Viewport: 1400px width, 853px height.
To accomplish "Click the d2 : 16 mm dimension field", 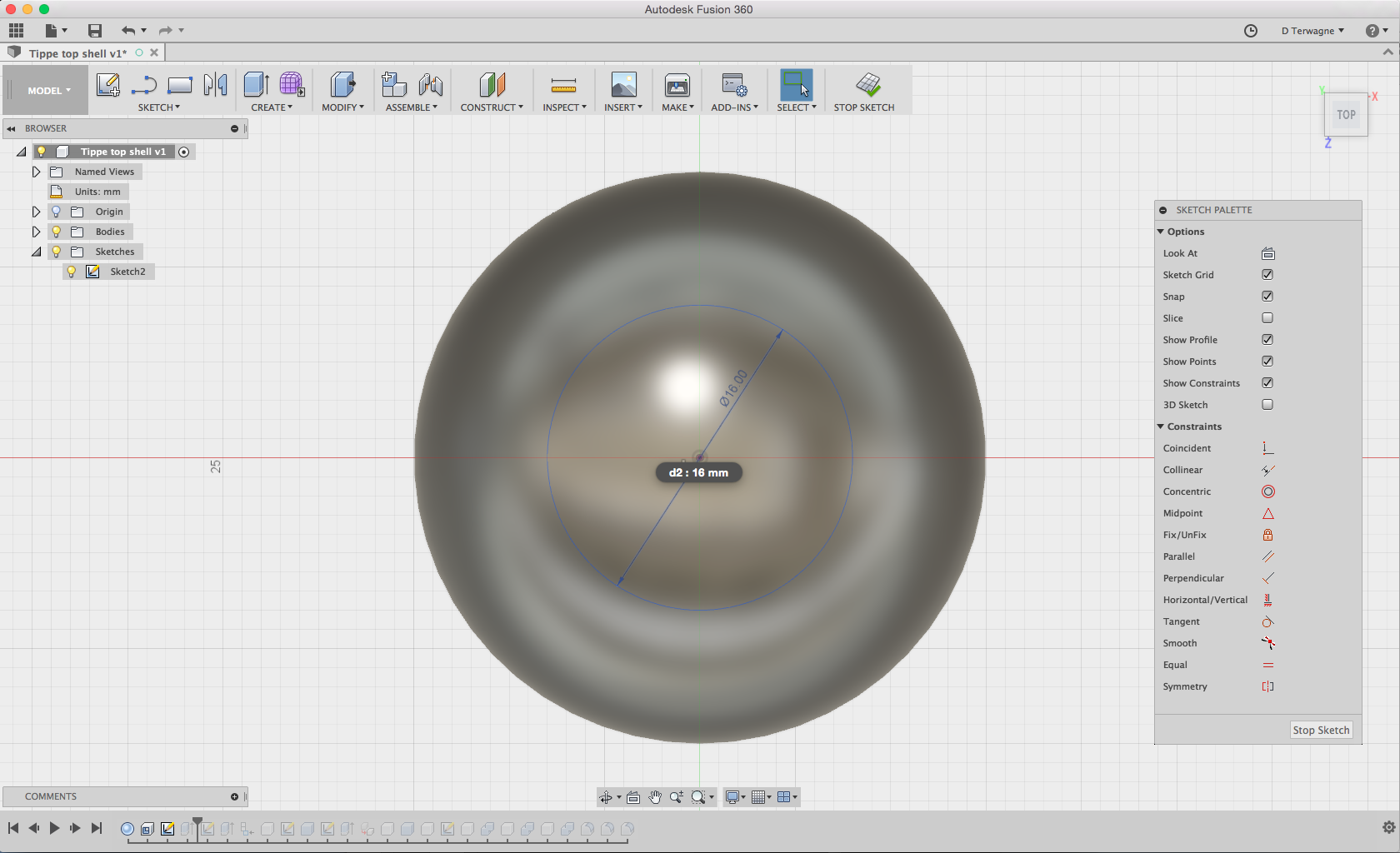I will tap(698, 472).
